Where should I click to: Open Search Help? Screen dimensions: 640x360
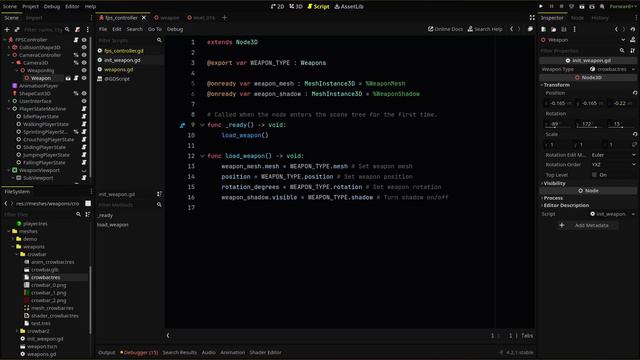[484, 29]
